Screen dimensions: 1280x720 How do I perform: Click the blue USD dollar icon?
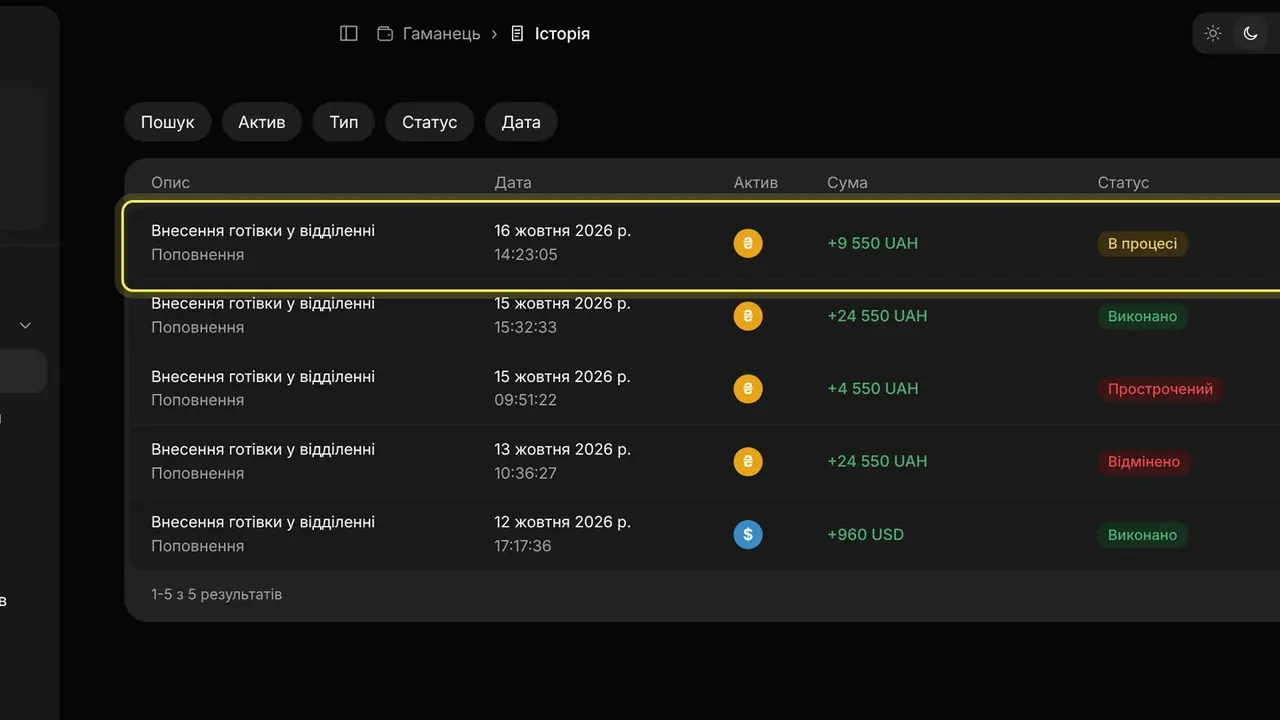[x=748, y=535]
